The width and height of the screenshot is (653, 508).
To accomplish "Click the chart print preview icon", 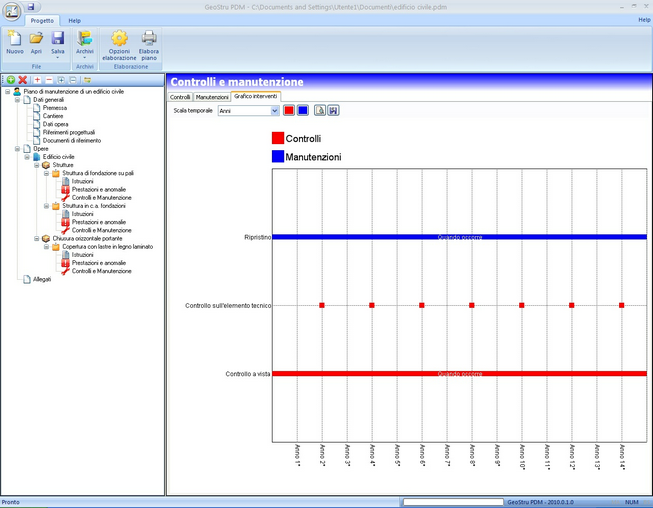I will tap(319, 110).
